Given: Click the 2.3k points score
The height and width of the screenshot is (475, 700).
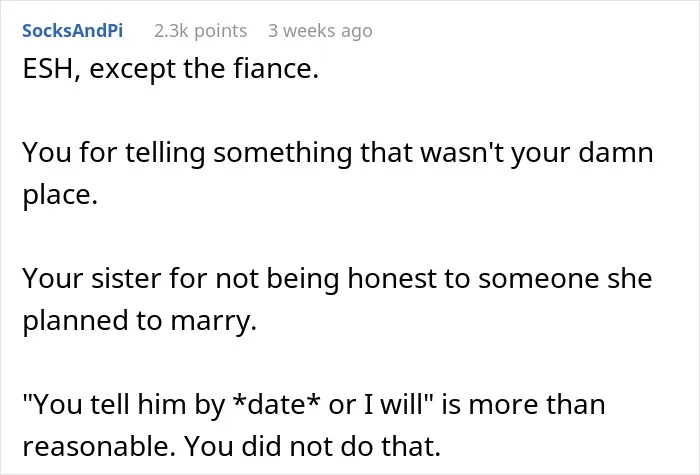Looking at the screenshot, I should tap(200, 31).
